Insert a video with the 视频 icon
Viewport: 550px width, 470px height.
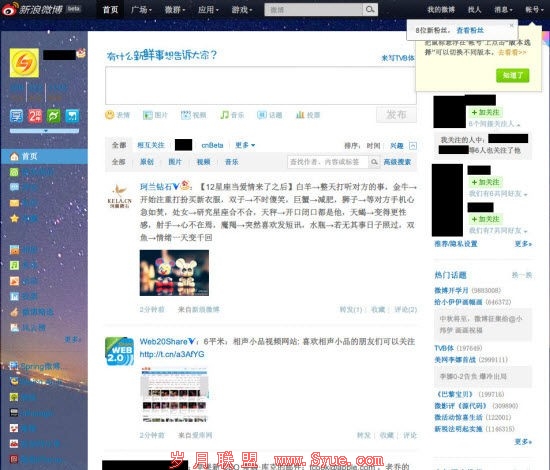click(186, 115)
